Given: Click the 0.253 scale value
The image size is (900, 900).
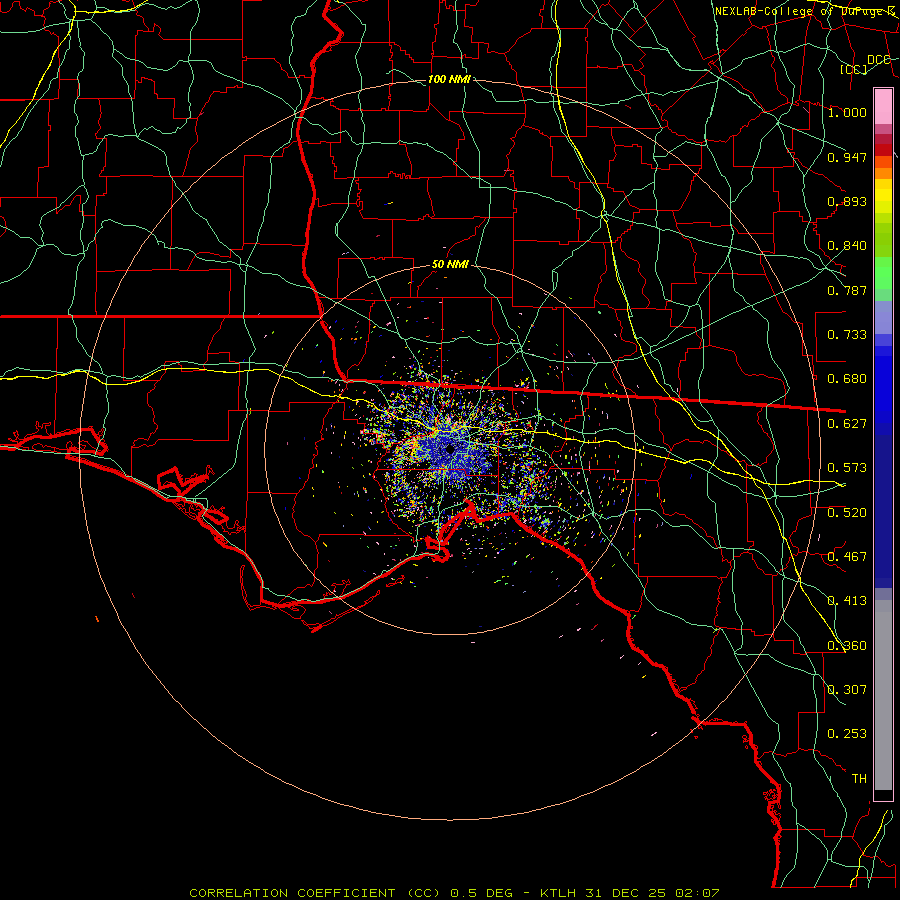Looking at the screenshot, I should click(847, 734).
